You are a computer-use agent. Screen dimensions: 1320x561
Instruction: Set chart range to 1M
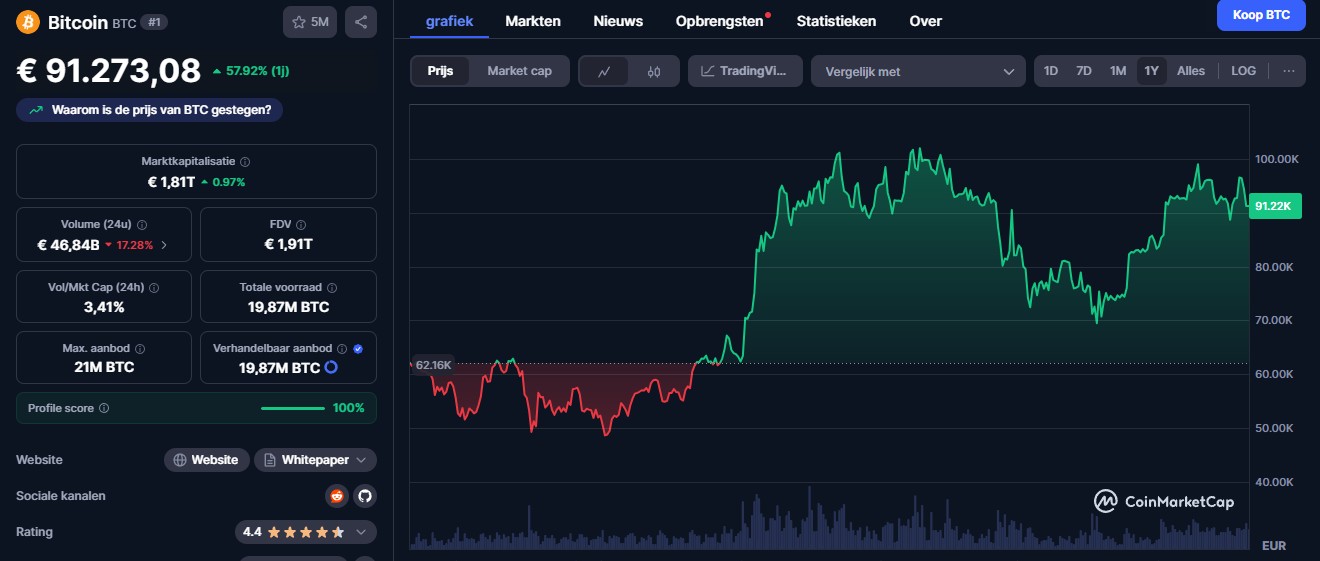(x=1118, y=71)
